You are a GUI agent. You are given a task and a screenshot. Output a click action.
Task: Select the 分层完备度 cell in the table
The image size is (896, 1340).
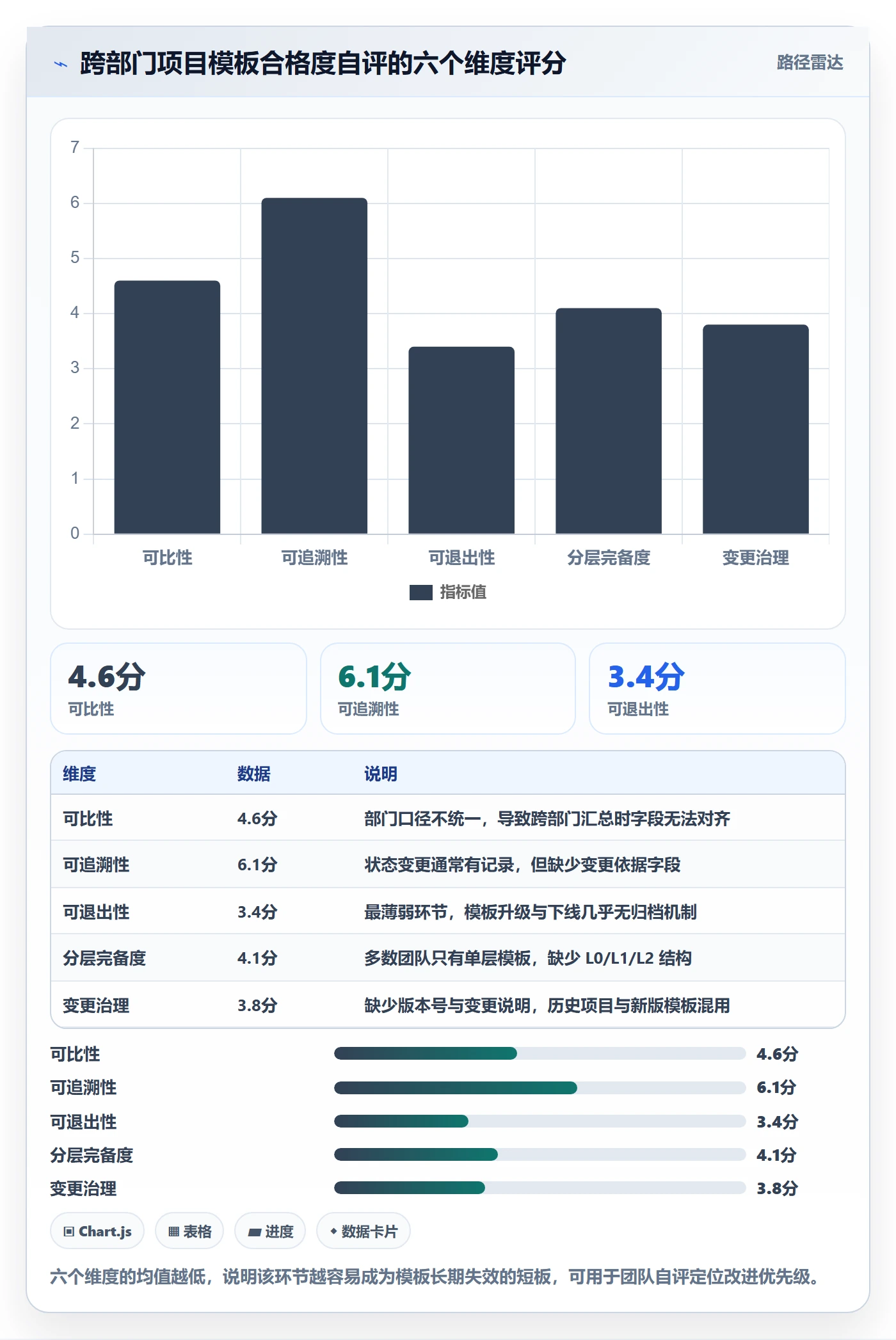pyautogui.click(x=104, y=958)
